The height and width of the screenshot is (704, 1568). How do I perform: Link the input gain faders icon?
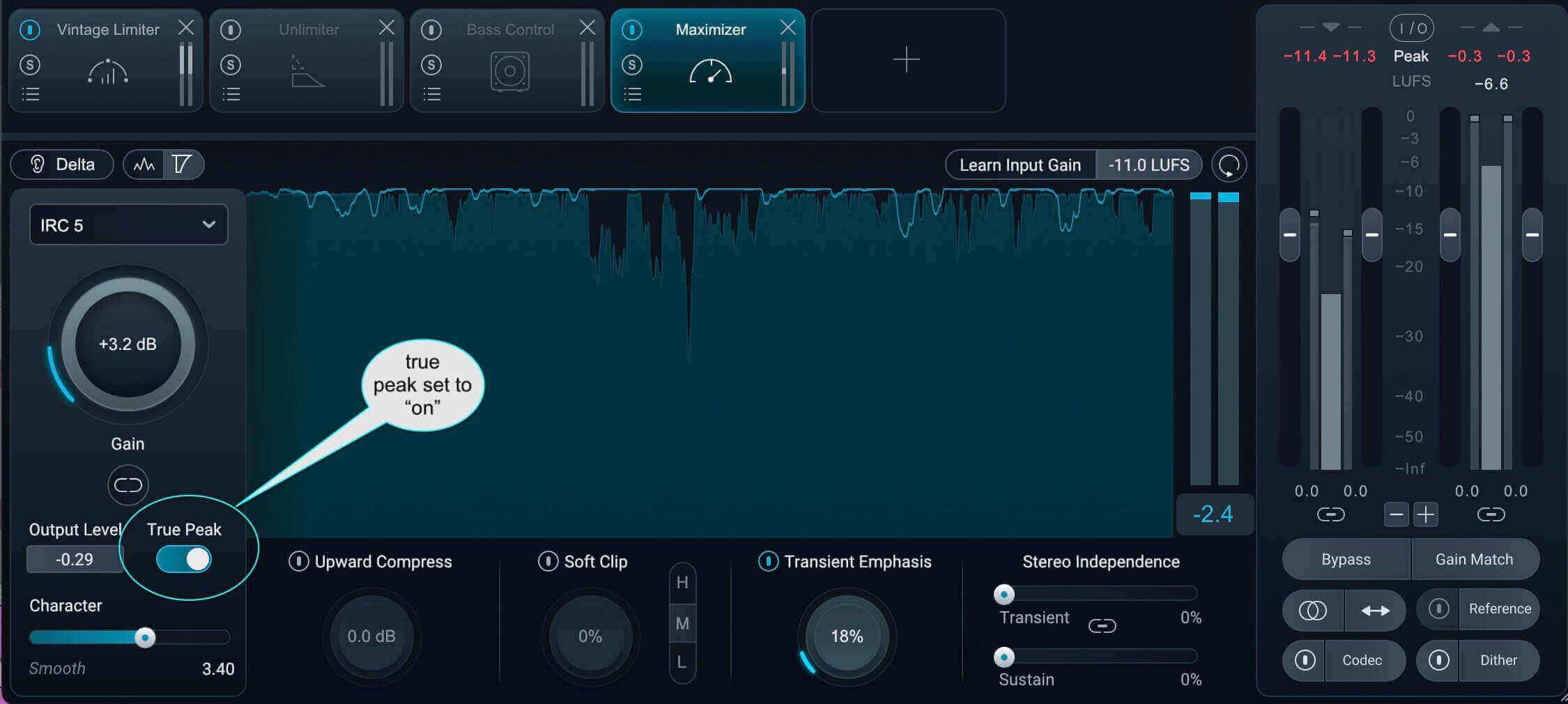pyautogui.click(x=1330, y=515)
